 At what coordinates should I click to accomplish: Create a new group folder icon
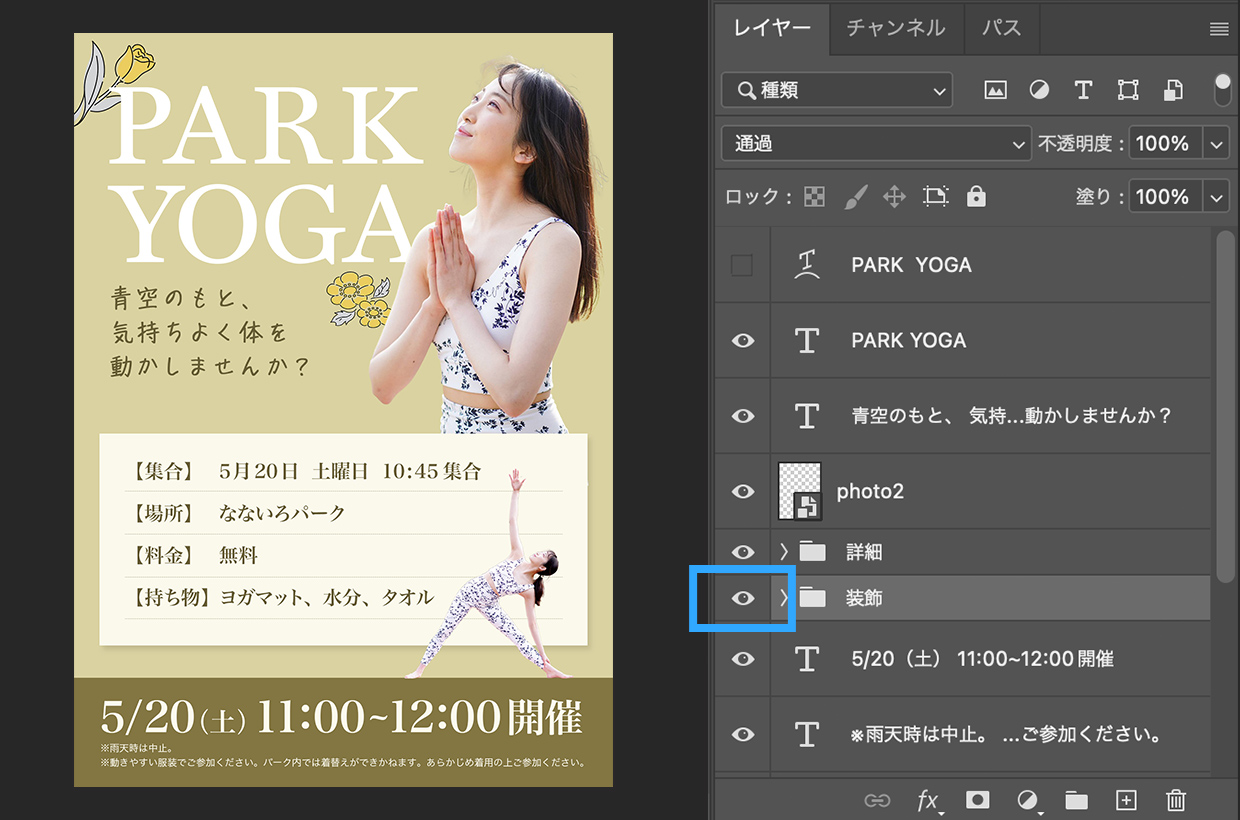click(x=1076, y=800)
